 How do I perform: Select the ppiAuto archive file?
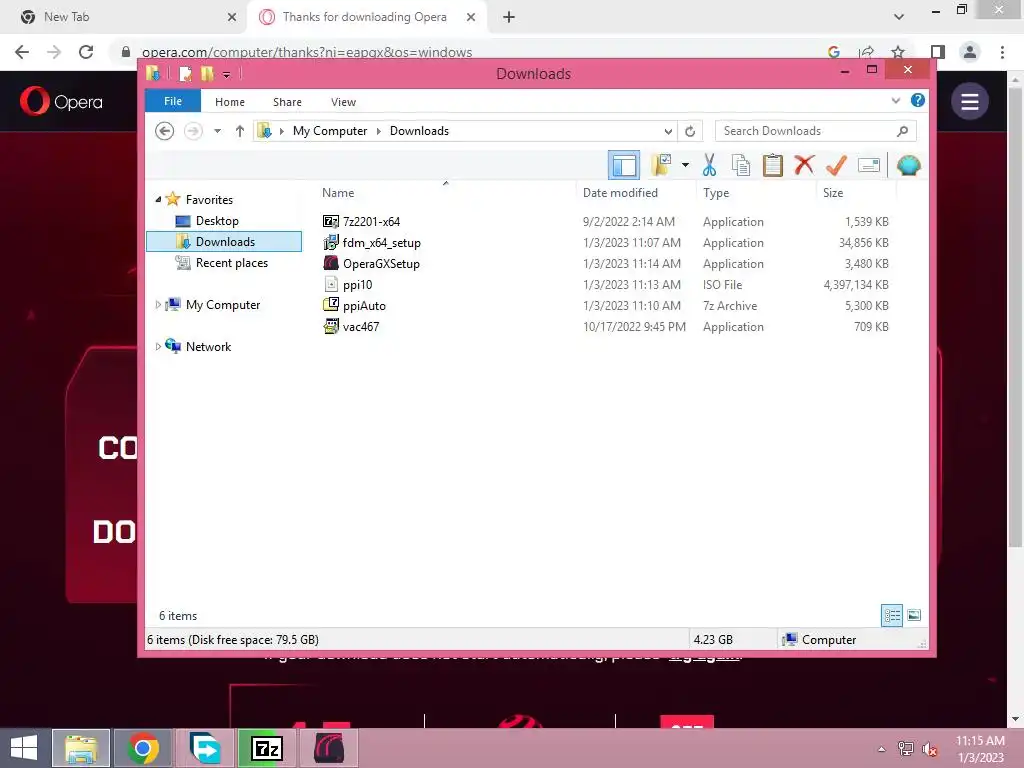coord(364,306)
